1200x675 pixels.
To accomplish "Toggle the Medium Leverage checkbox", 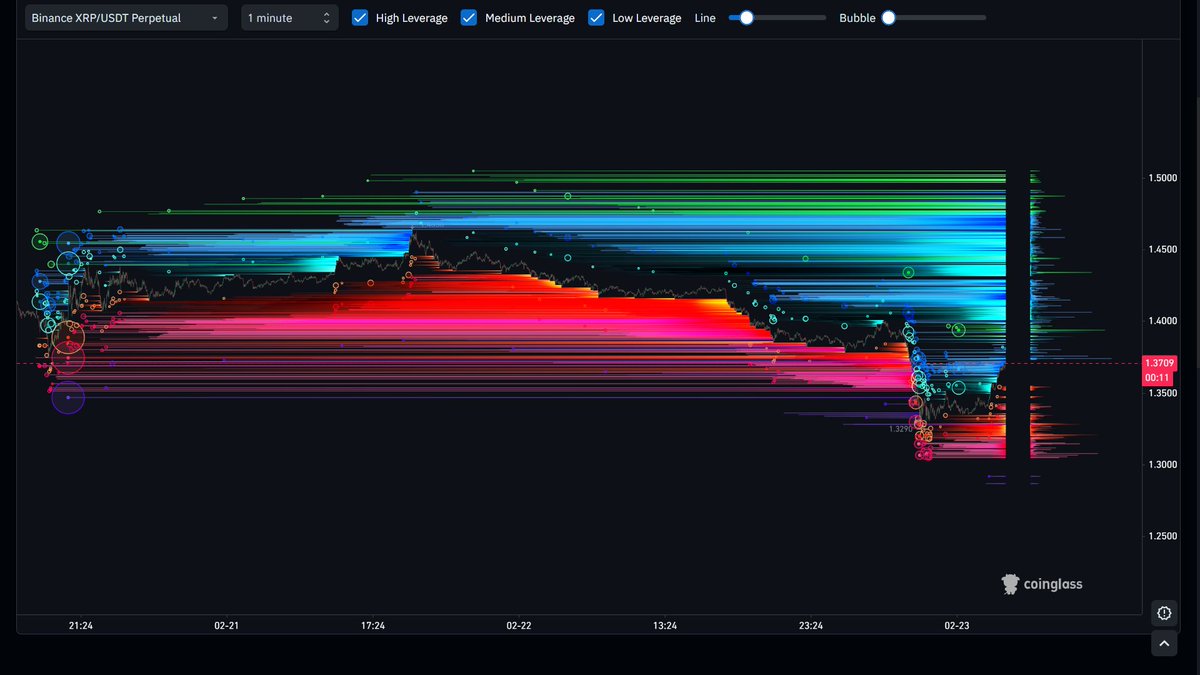I will (469, 18).
